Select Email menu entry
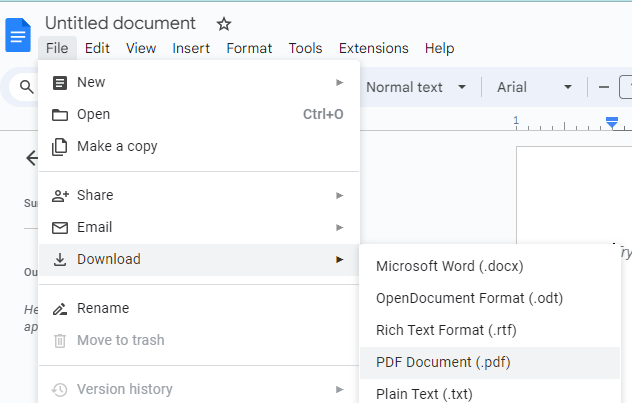 coord(199,228)
